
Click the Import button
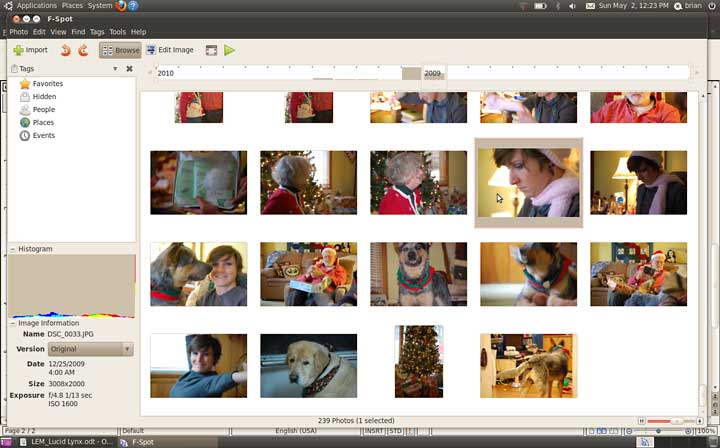click(x=30, y=50)
